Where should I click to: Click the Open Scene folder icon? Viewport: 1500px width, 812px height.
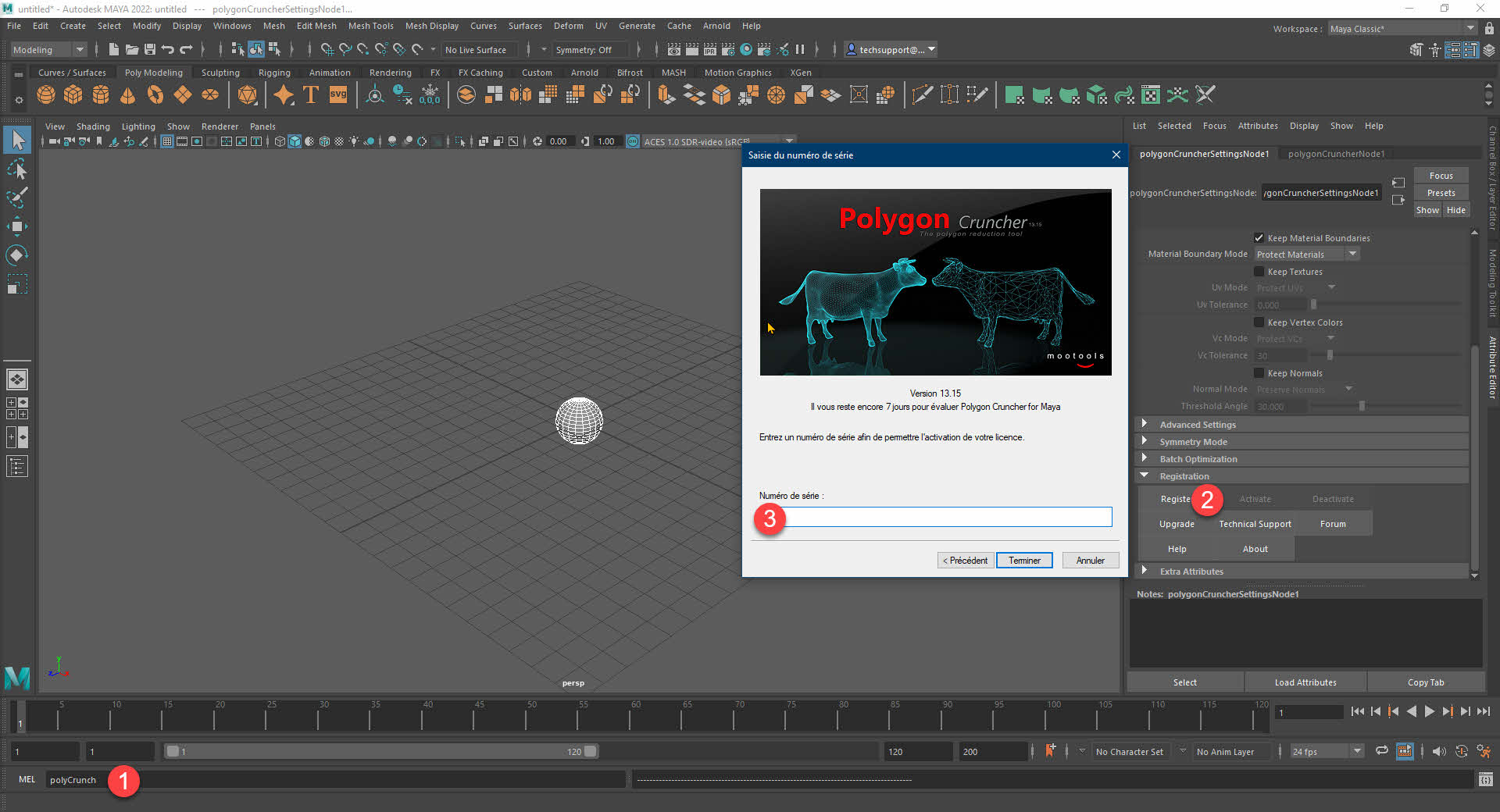[x=132, y=49]
